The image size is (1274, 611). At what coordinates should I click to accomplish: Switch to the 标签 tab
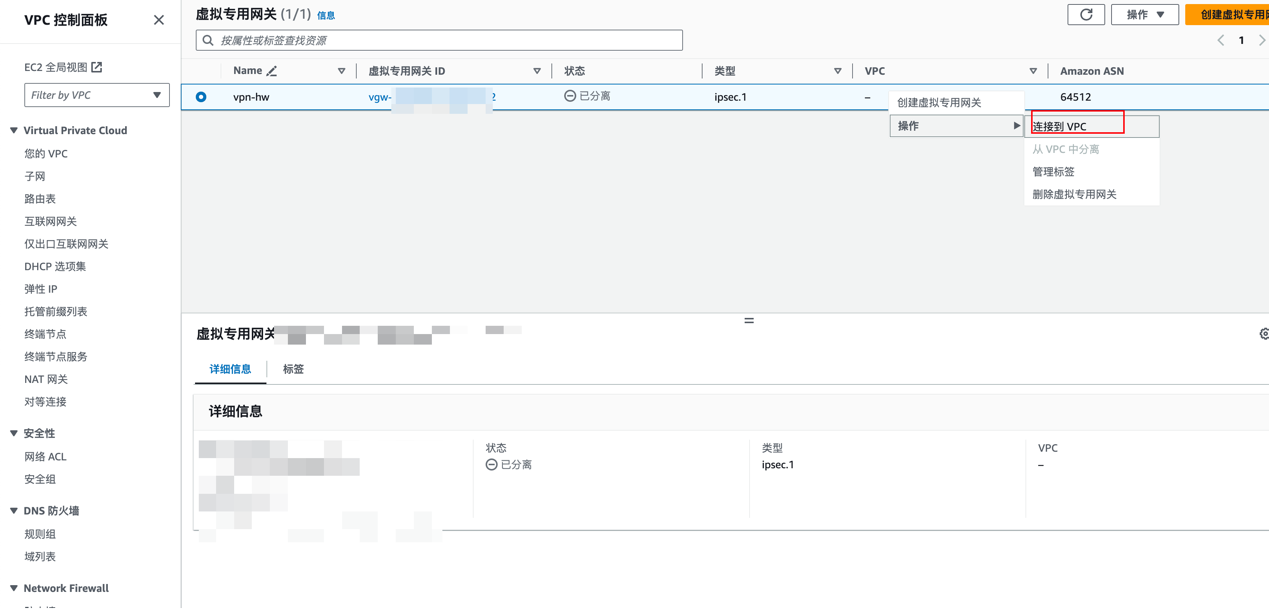click(x=293, y=369)
